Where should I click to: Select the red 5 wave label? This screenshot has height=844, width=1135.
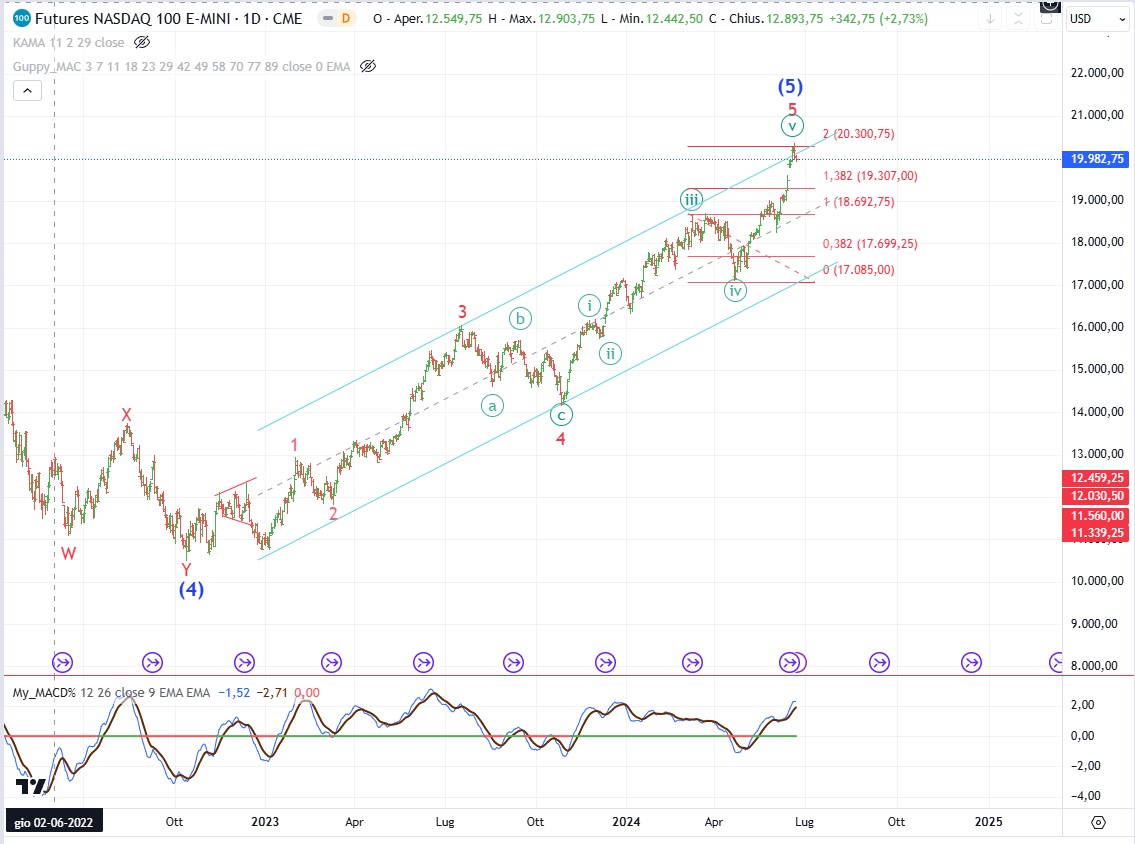click(793, 109)
